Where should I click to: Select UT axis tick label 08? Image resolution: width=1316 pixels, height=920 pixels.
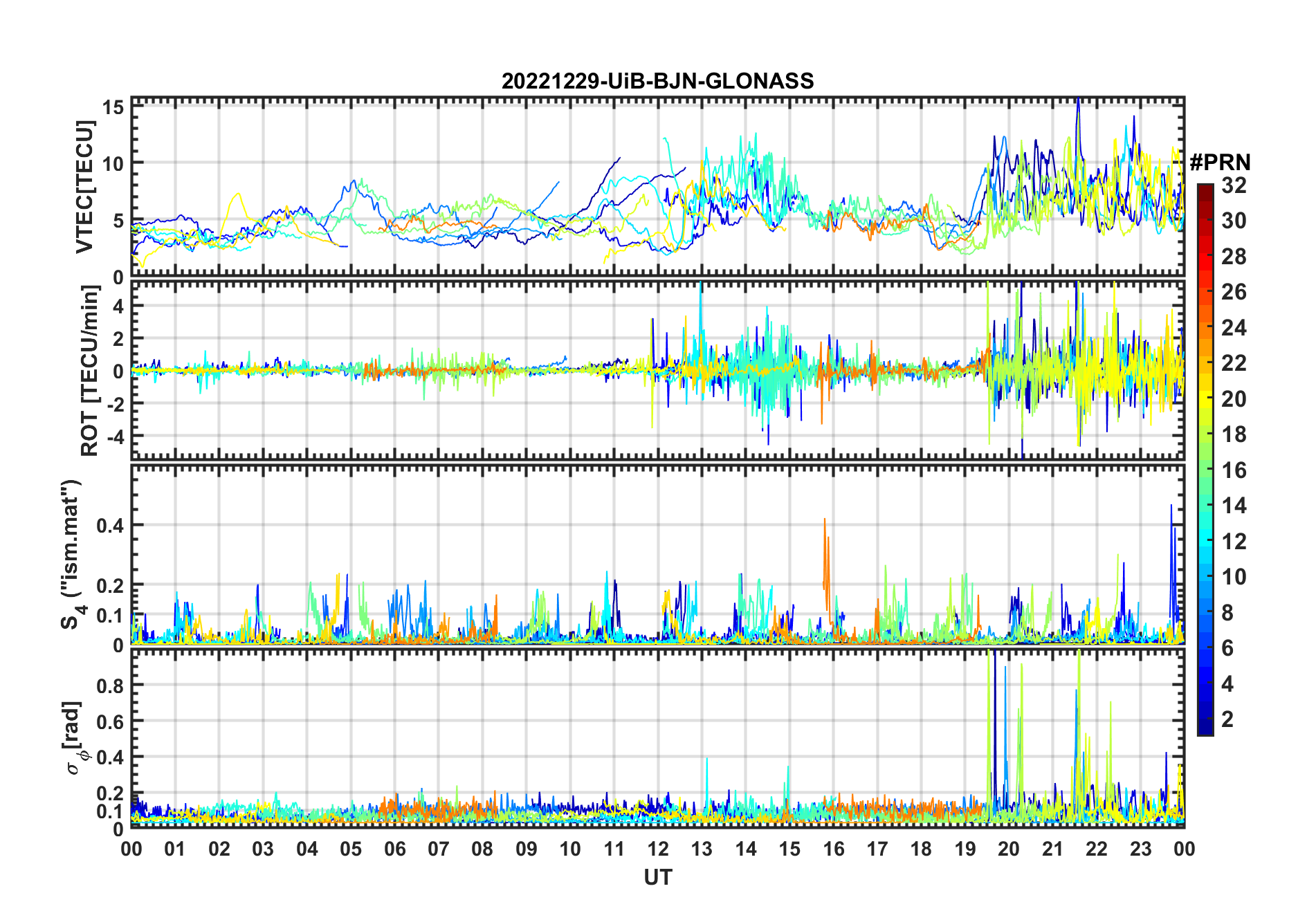click(x=482, y=849)
